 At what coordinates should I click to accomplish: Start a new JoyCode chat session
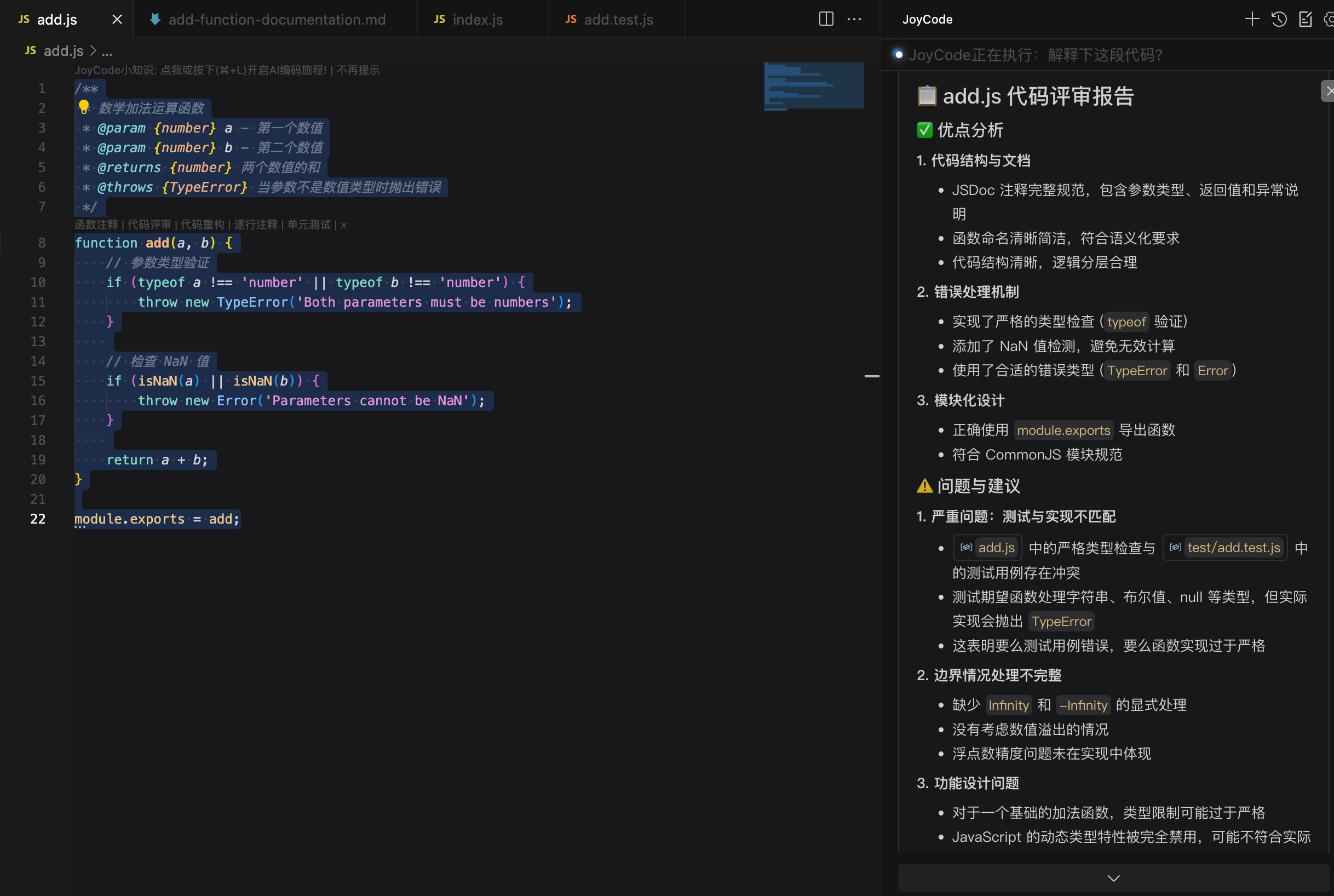(1252, 19)
